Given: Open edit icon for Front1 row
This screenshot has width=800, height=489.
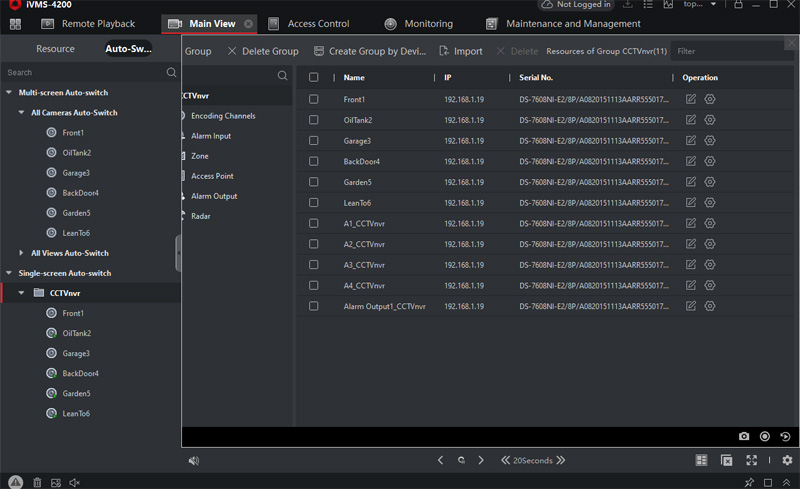Looking at the screenshot, I should click(691, 100).
